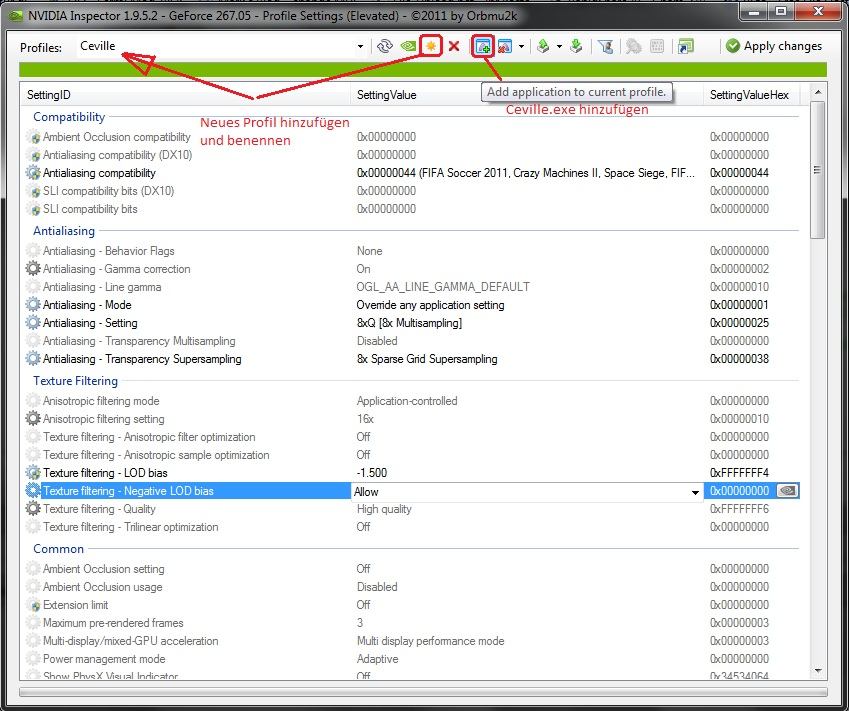The image size is (849, 711).
Task: Click gear icon beside Antialiasing - Gamma correction
Action: pyautogui.click(x=33, y=269)
